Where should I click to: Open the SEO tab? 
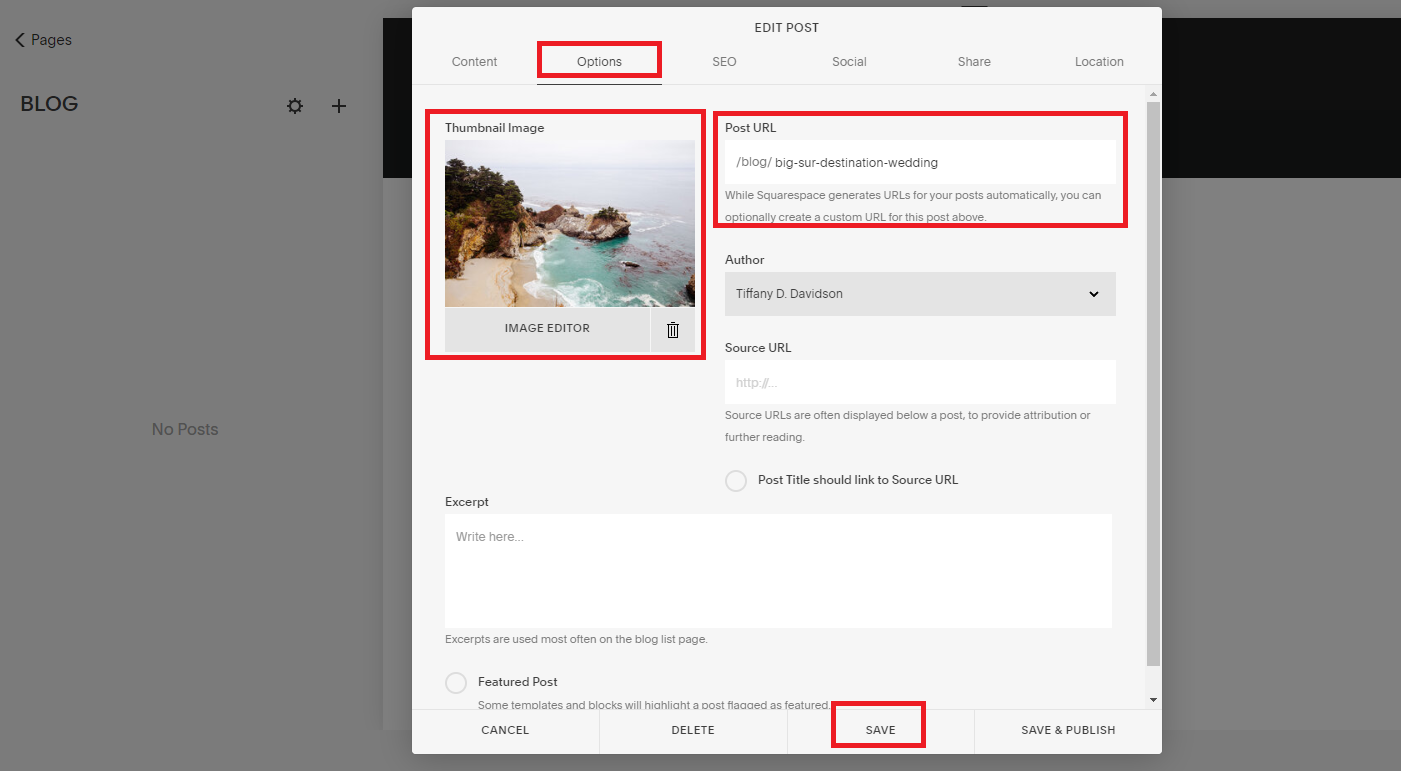click(723, 61)
